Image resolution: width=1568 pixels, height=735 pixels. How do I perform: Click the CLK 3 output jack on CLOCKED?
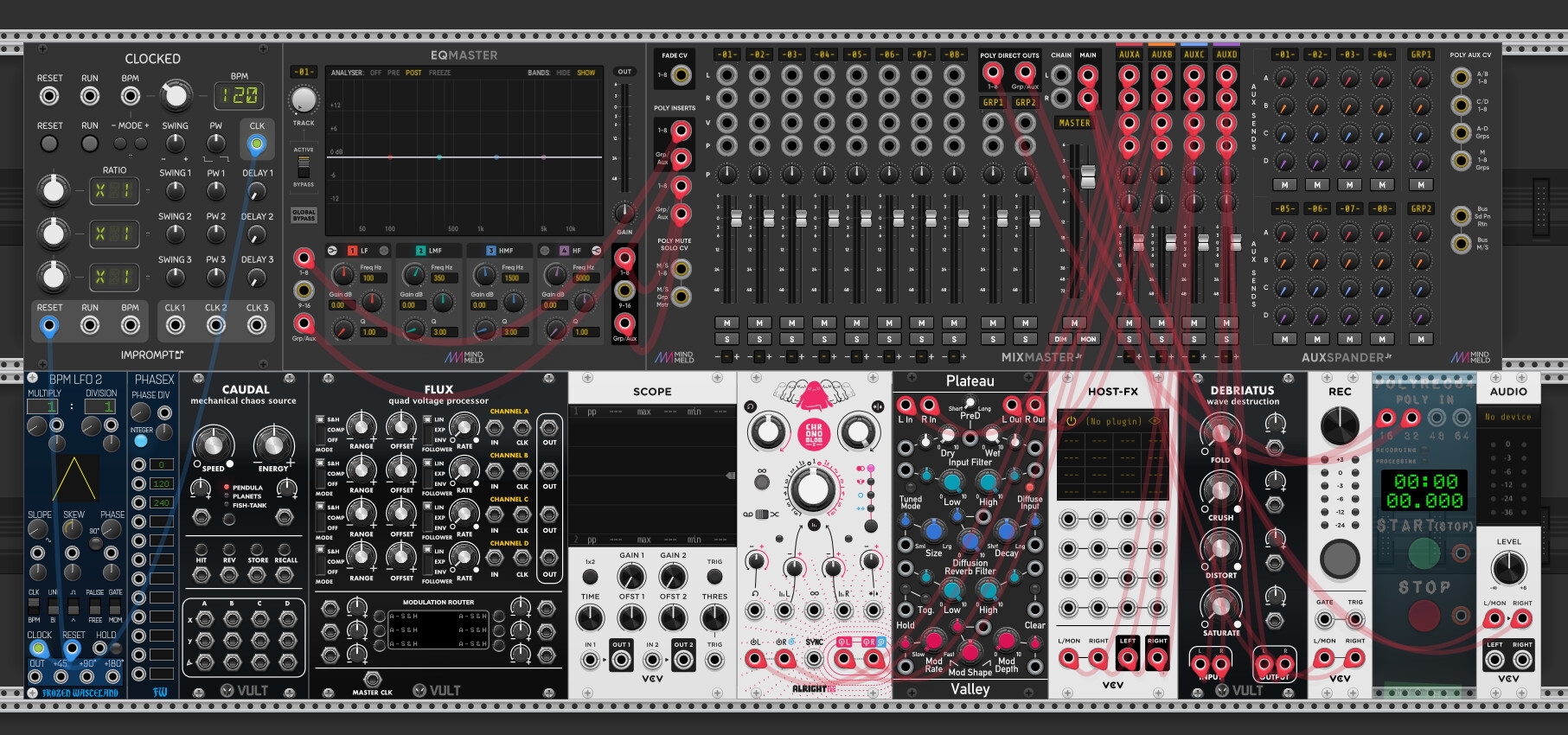point(257,325)
